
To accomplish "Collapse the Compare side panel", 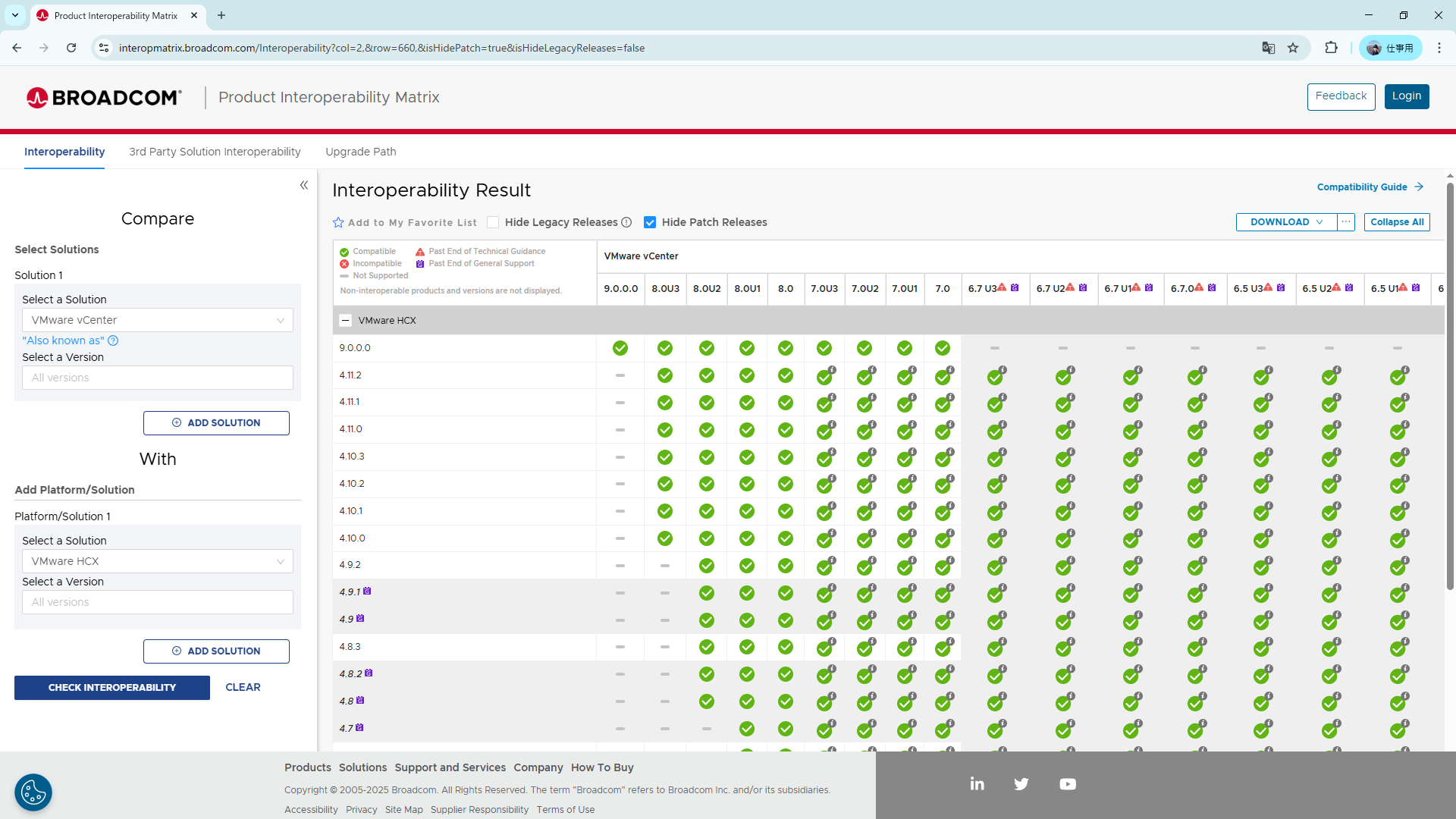I will tap(304, 185).
